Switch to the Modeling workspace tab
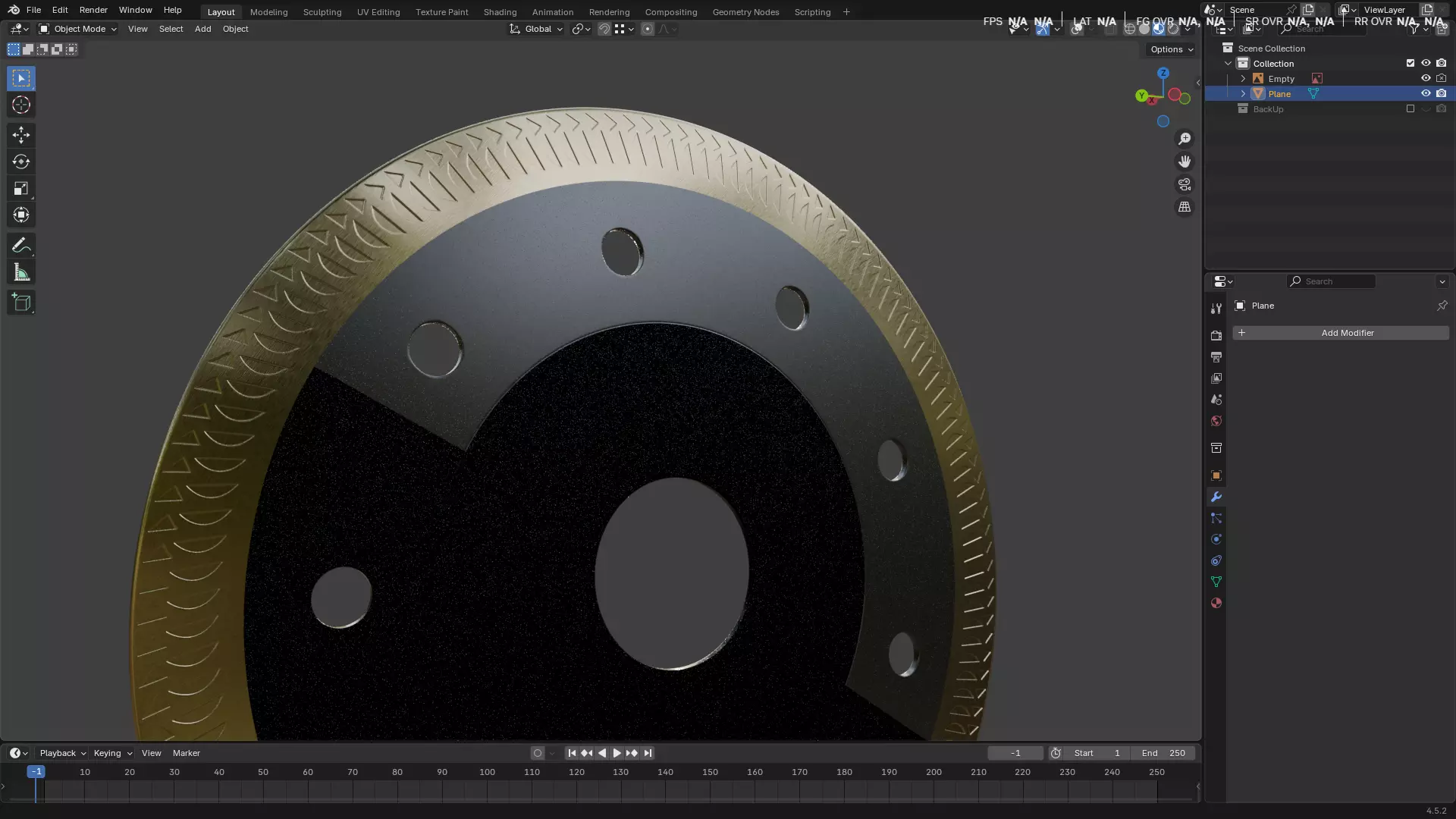This screenshot has height=819, width=1456. (x=268, y=12)
